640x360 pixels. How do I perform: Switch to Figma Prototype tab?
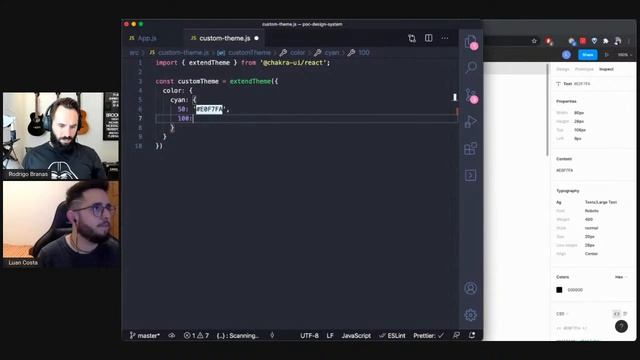584,69
